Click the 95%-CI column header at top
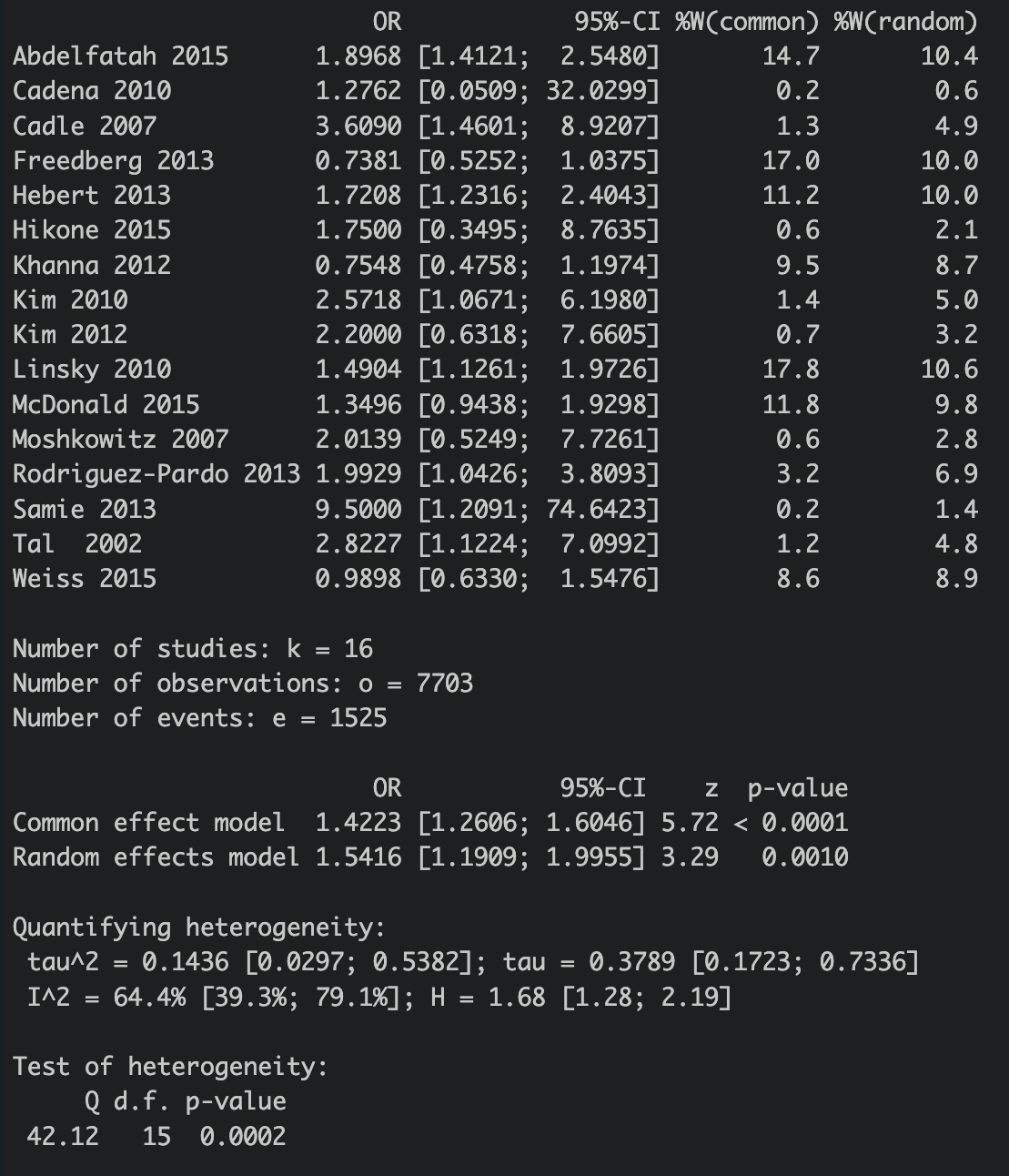The image size is (1009, 1176). (617, 21)
